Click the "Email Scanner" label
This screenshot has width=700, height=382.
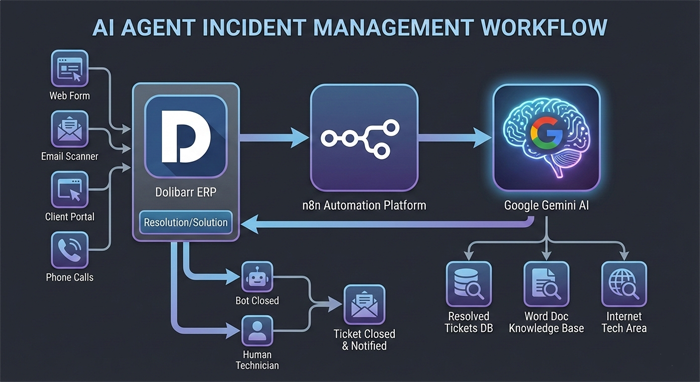[x=70, y=156]
